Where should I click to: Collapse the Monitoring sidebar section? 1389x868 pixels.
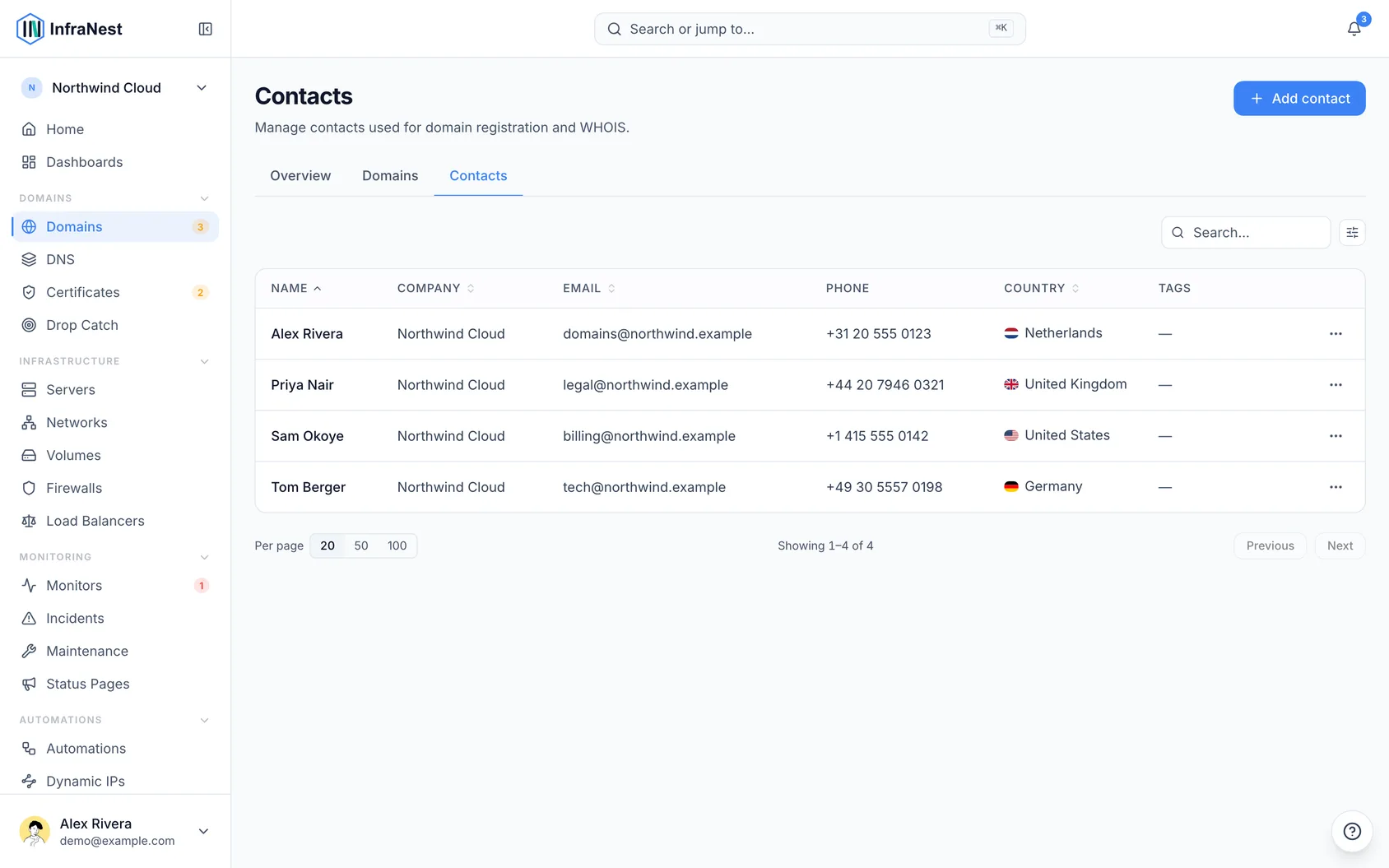click(x=205, y=557)
